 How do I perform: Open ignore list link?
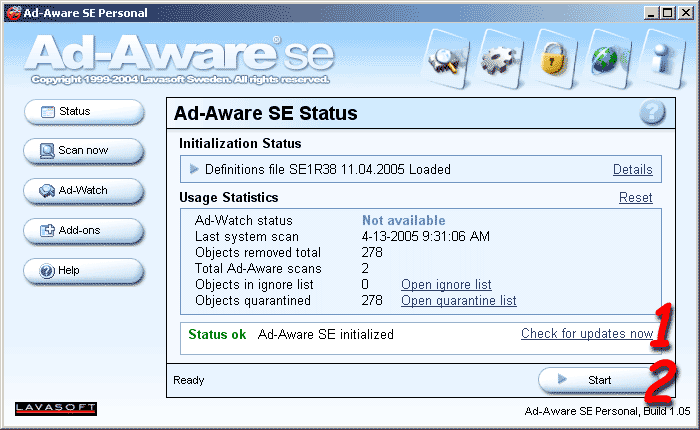tap(446, 285)
